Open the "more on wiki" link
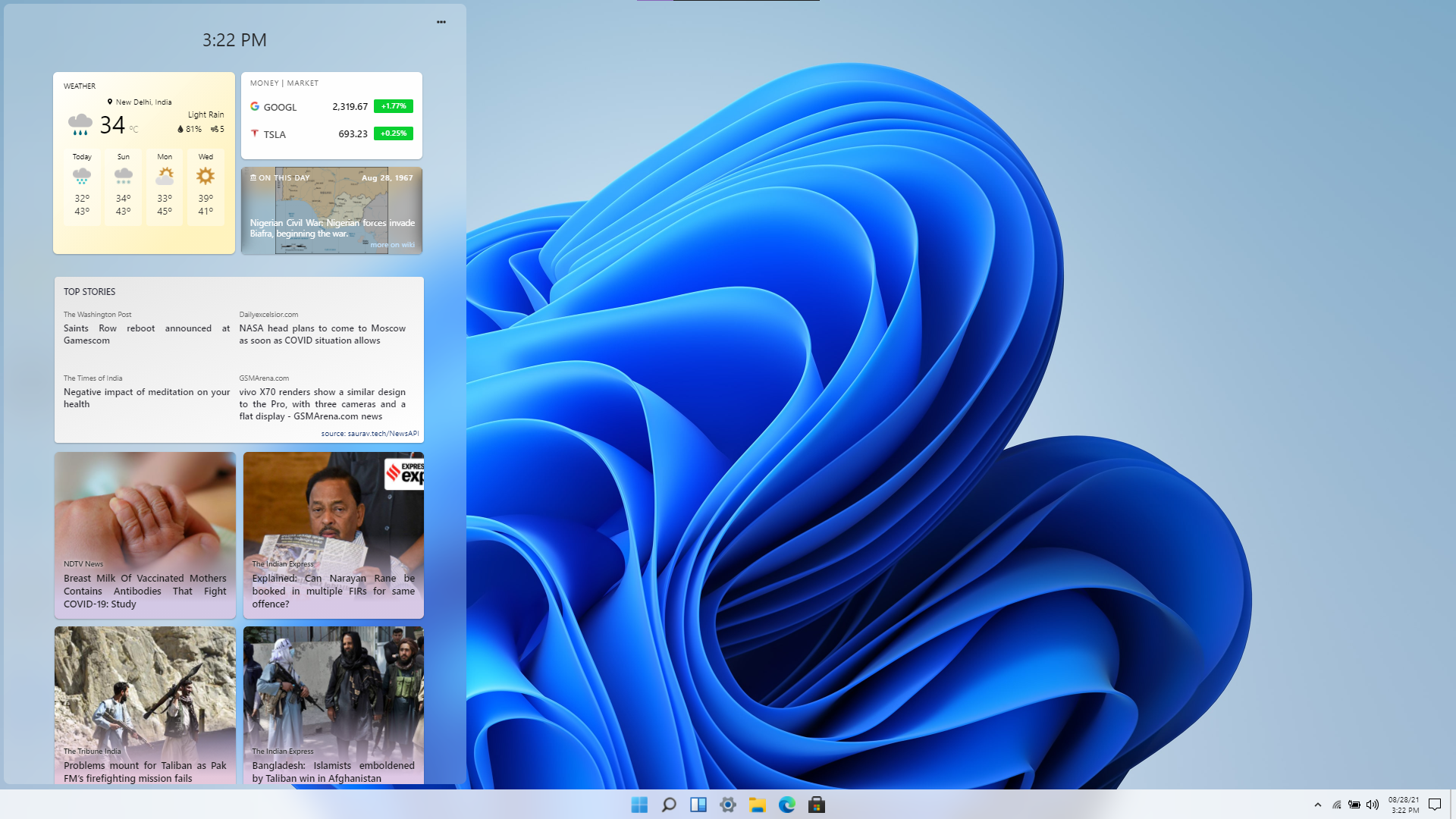 tap(391, 244)
